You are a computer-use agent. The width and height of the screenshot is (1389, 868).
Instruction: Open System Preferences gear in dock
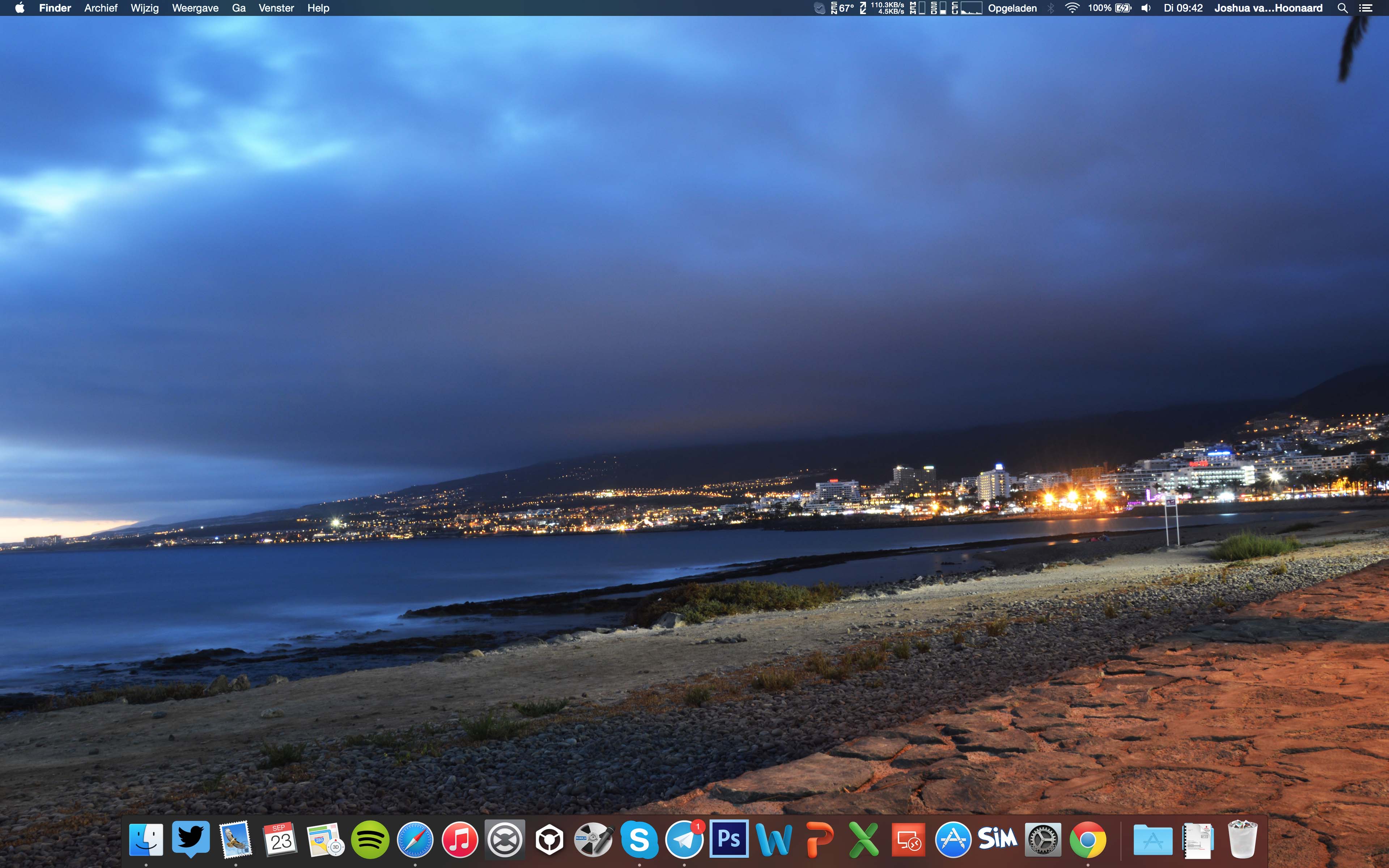pyautogui.click(x=1042, y=840)
